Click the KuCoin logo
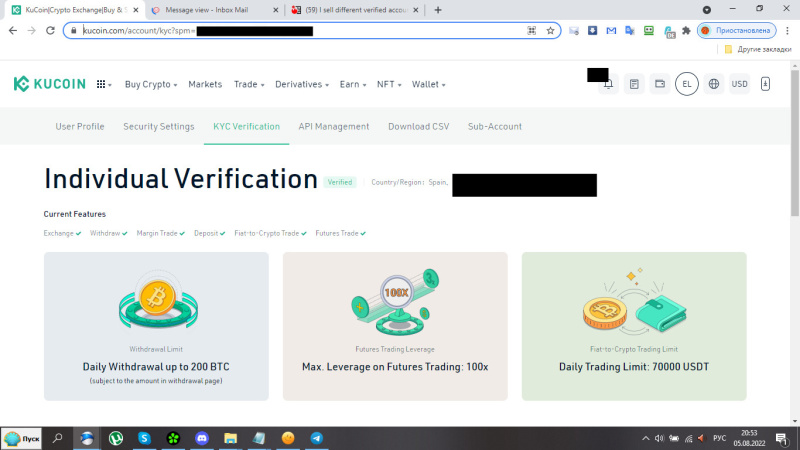 pos(49,85)
